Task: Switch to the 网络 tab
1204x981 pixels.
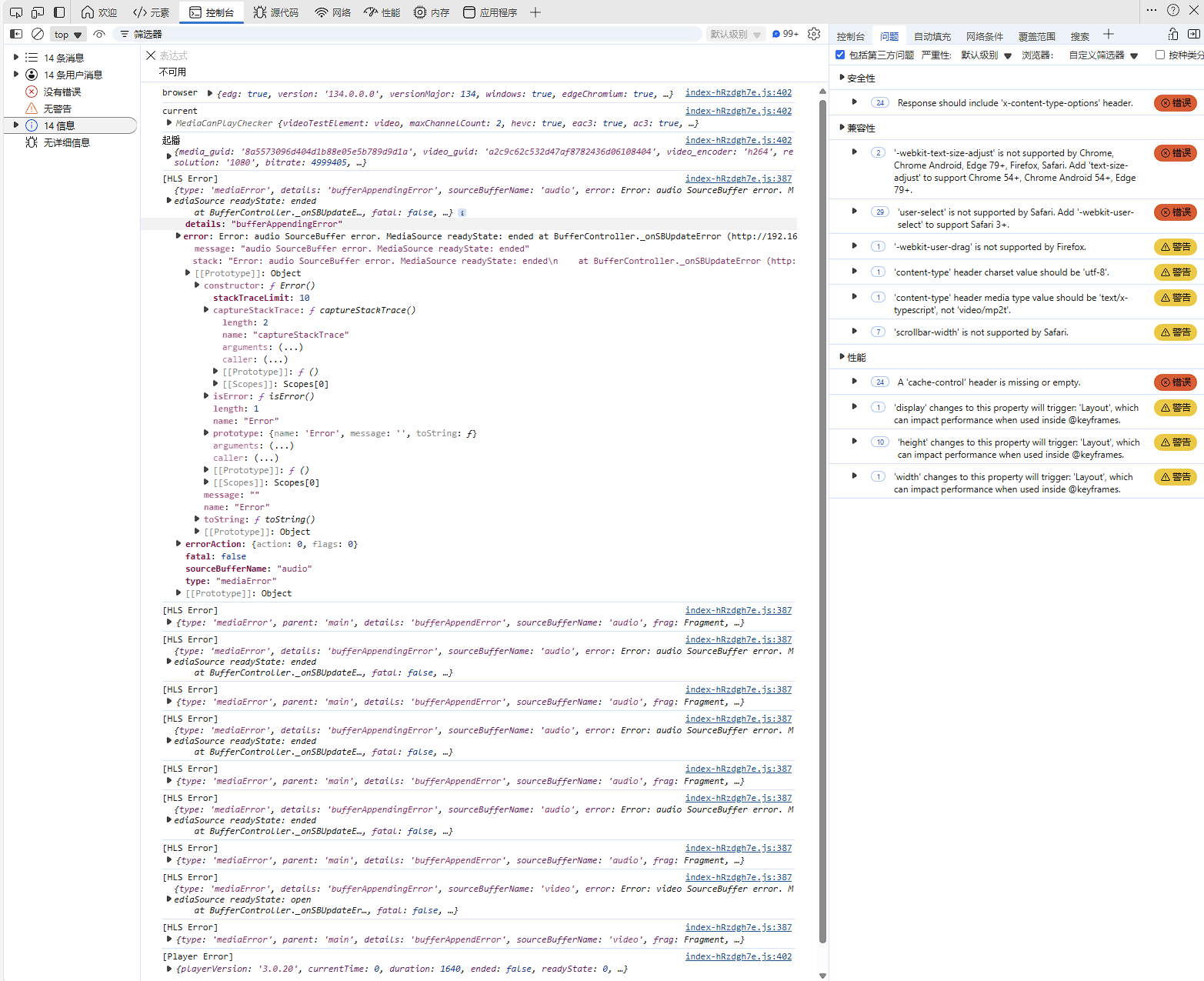Action: [x=333, y=12]
